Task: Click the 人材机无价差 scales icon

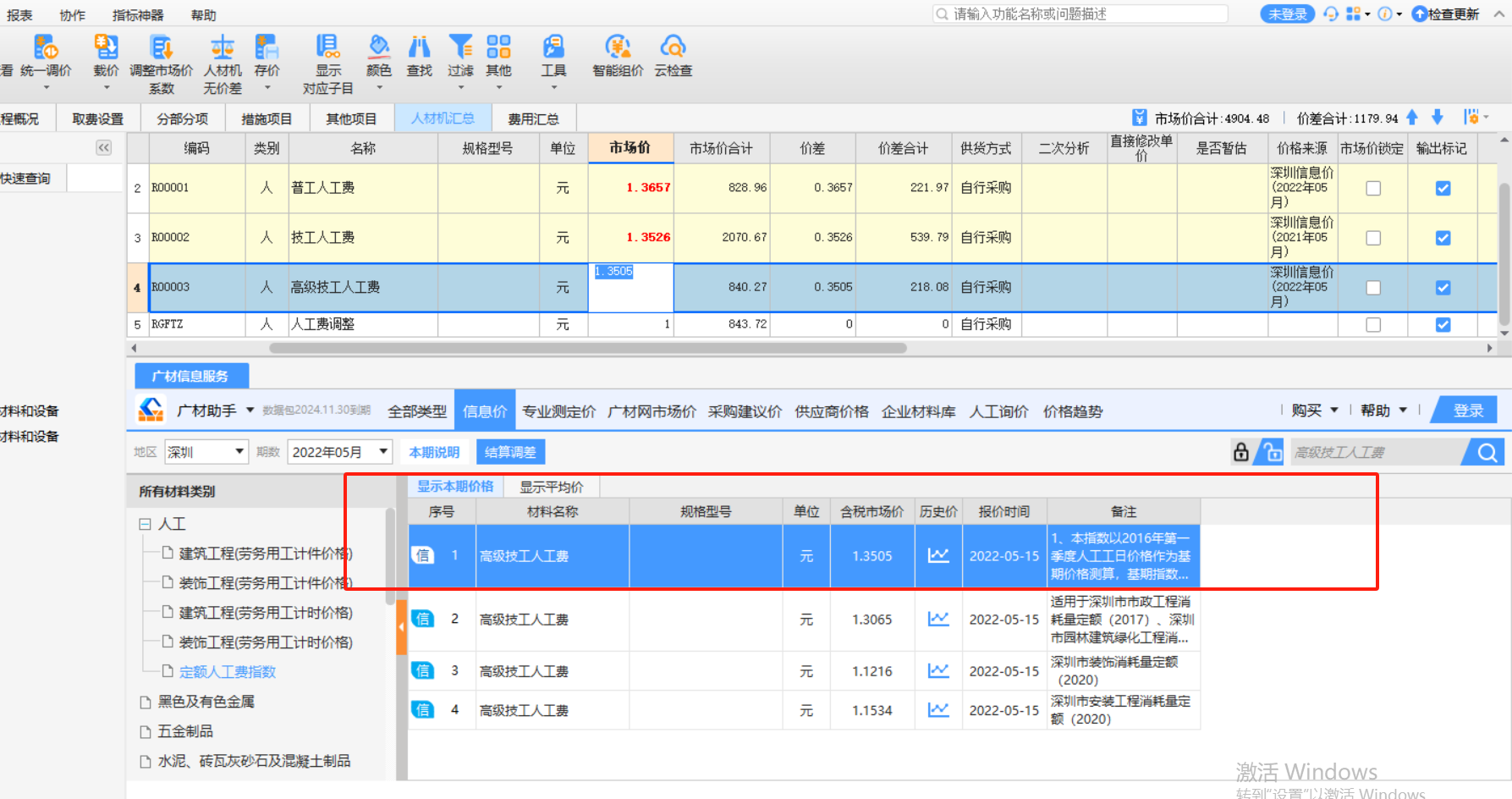Action: coord(223,47)
